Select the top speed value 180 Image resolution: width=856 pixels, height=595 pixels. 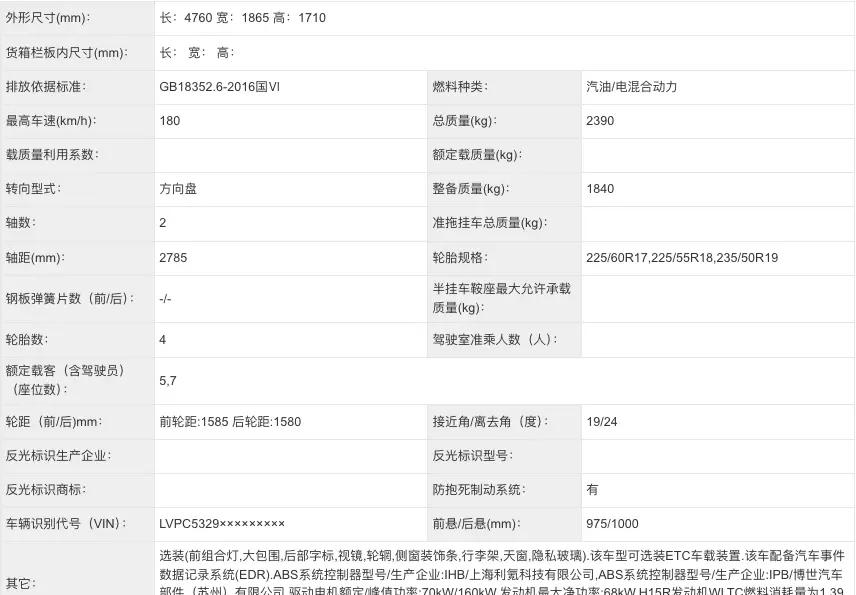(170, 121)
